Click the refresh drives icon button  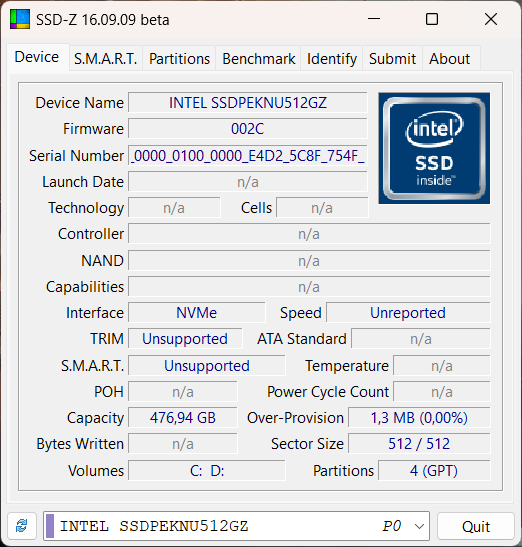(22, 526)
